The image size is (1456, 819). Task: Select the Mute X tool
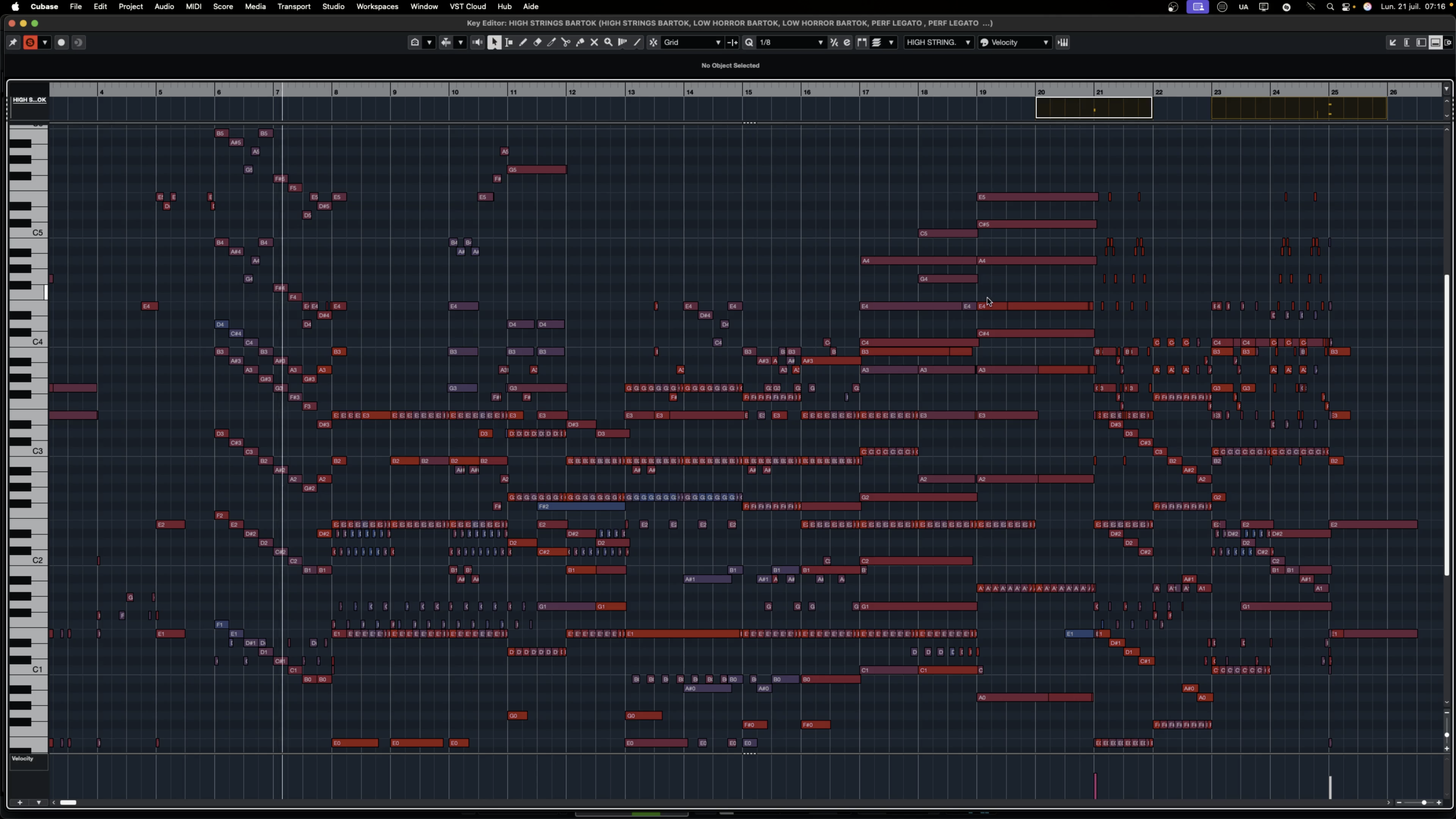point(594,42)
